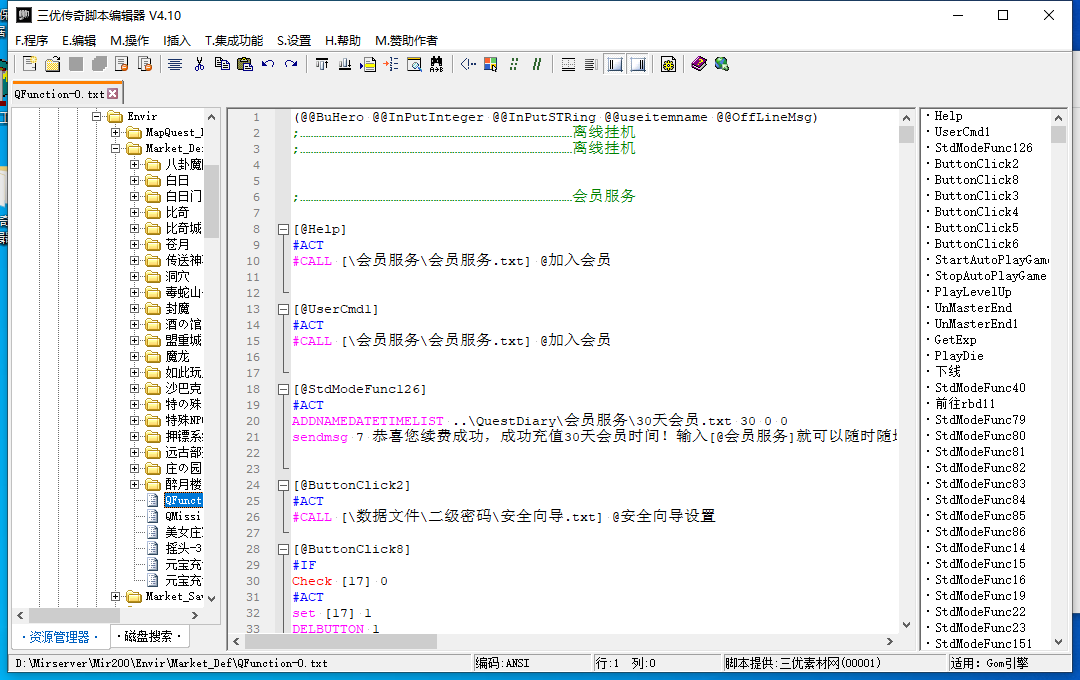
Task: Click the New file toolbar icon
Action: (x=29, y=64)
